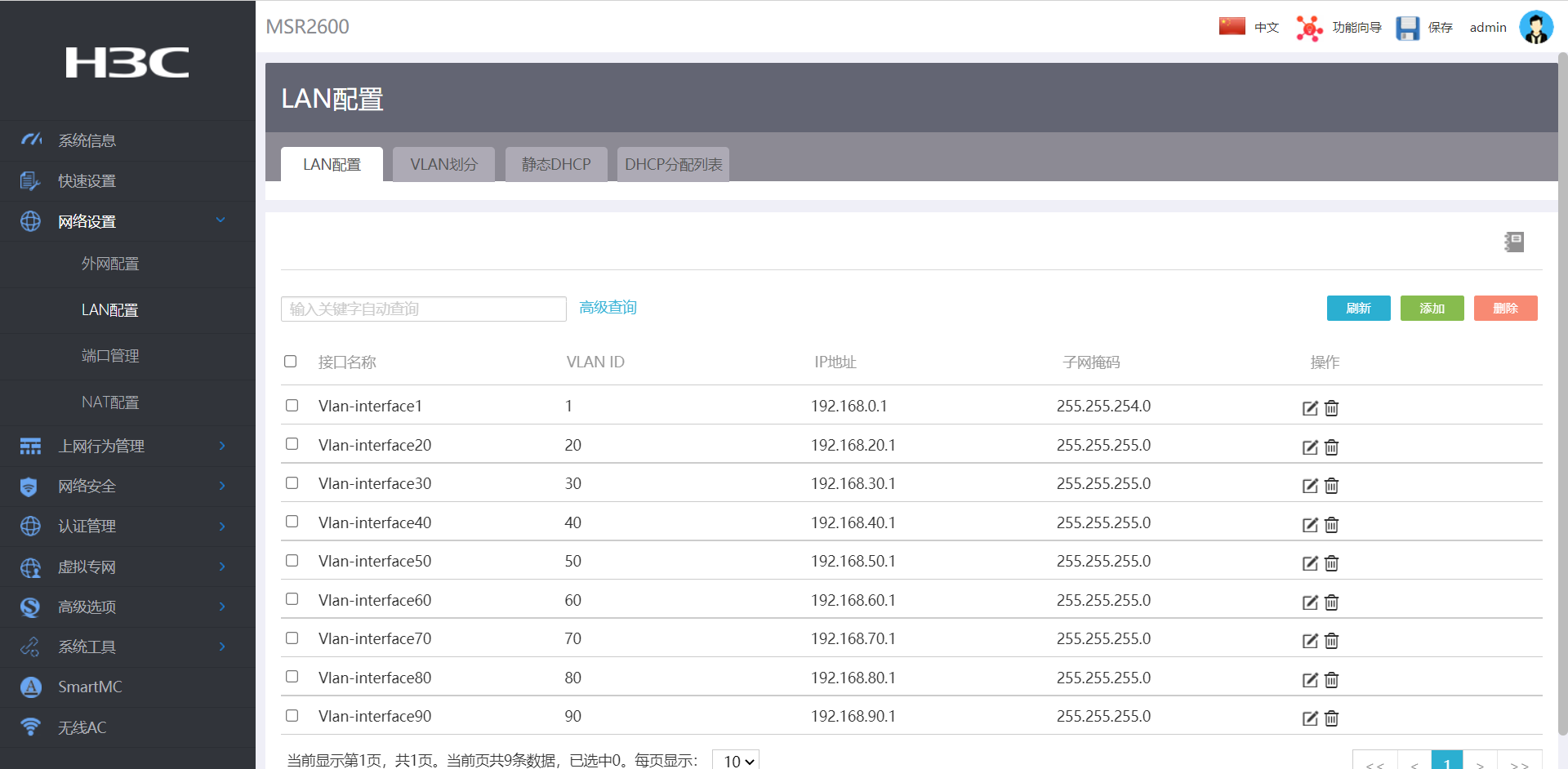Click the help notebook icon above table
The width and height of the screenshot is (1568, 769).
1514,242
